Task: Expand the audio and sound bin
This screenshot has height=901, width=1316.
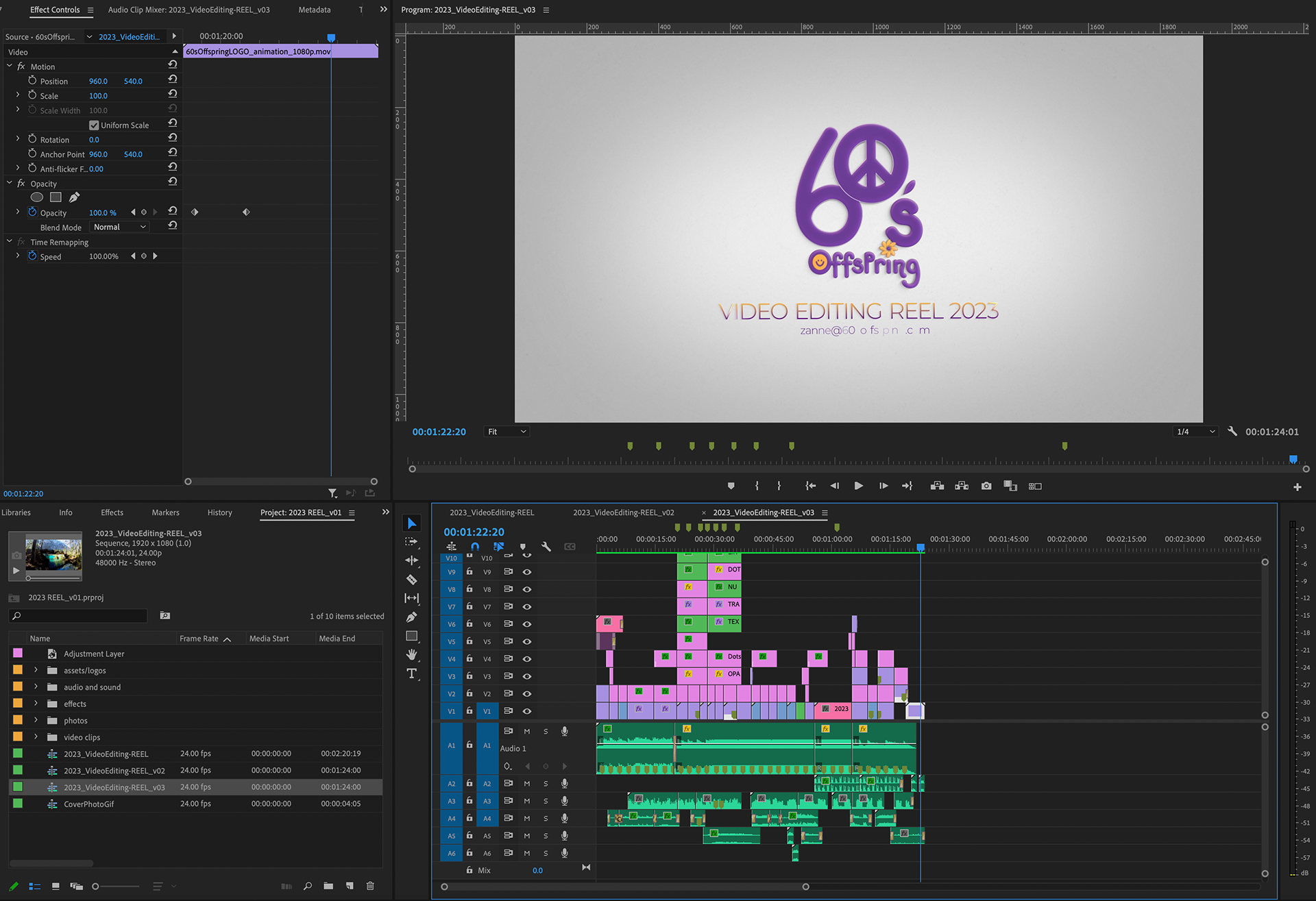Action: pyautogui.click(x=36, y=687)
